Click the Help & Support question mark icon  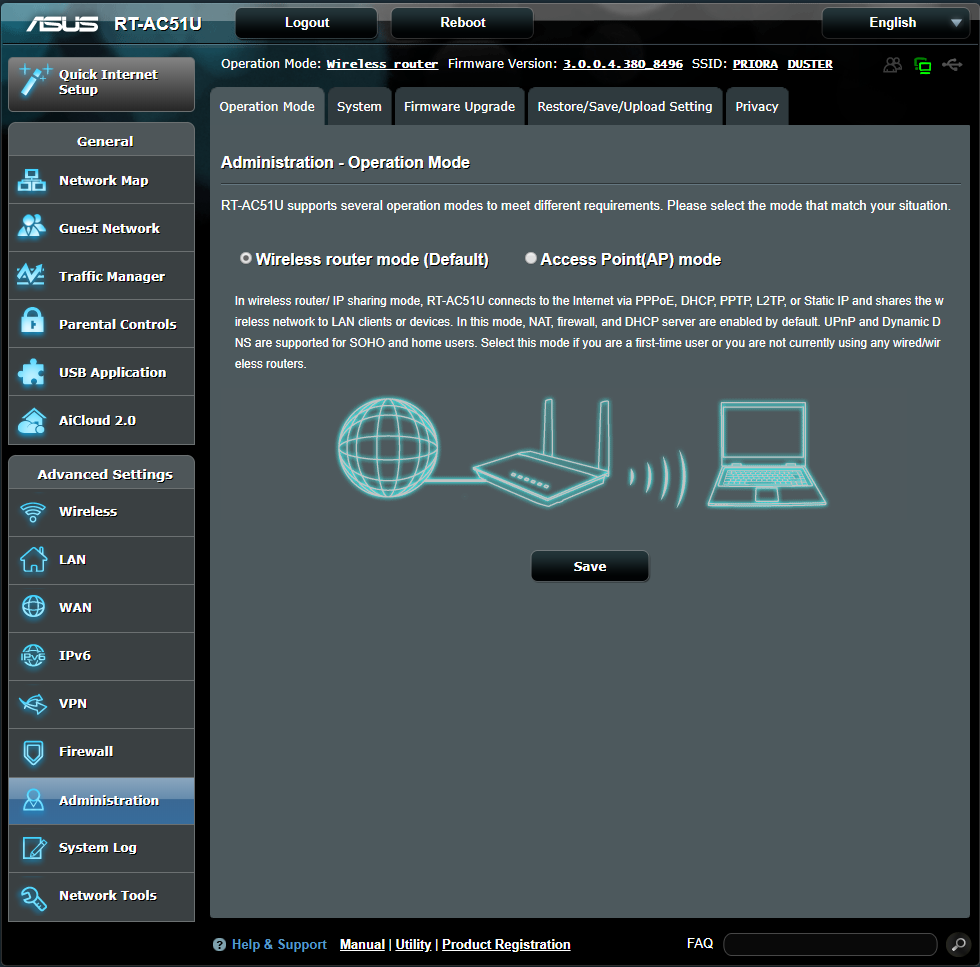point(219,944)
